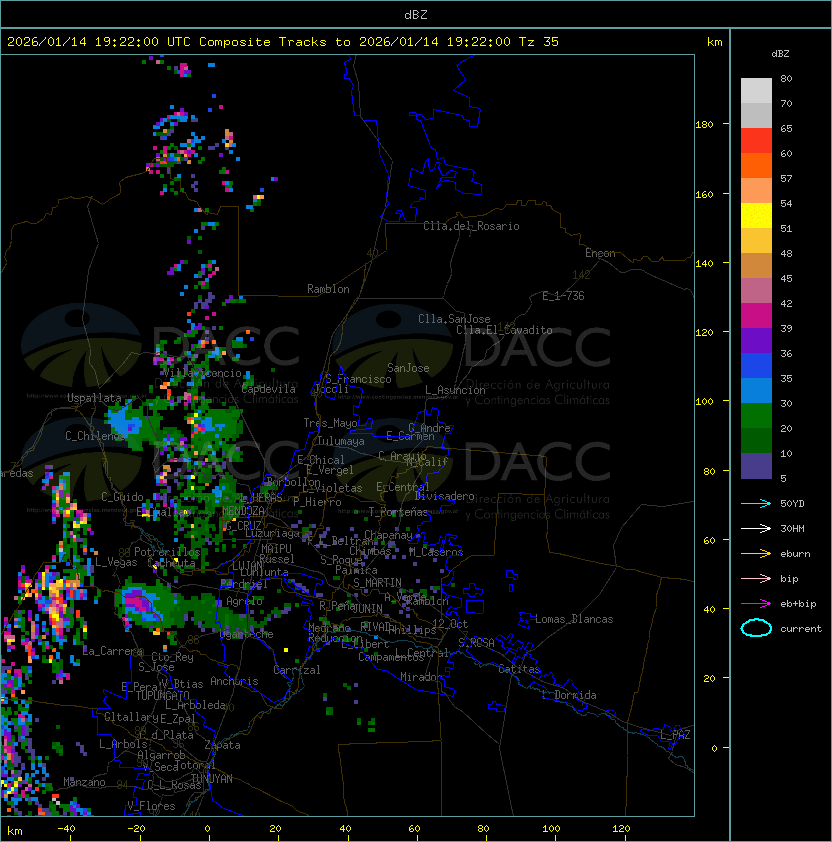Click the 'Anchoris' place label
Image resolution: width=832 pixels, height=842 pixels.
(x=234, y=681)
